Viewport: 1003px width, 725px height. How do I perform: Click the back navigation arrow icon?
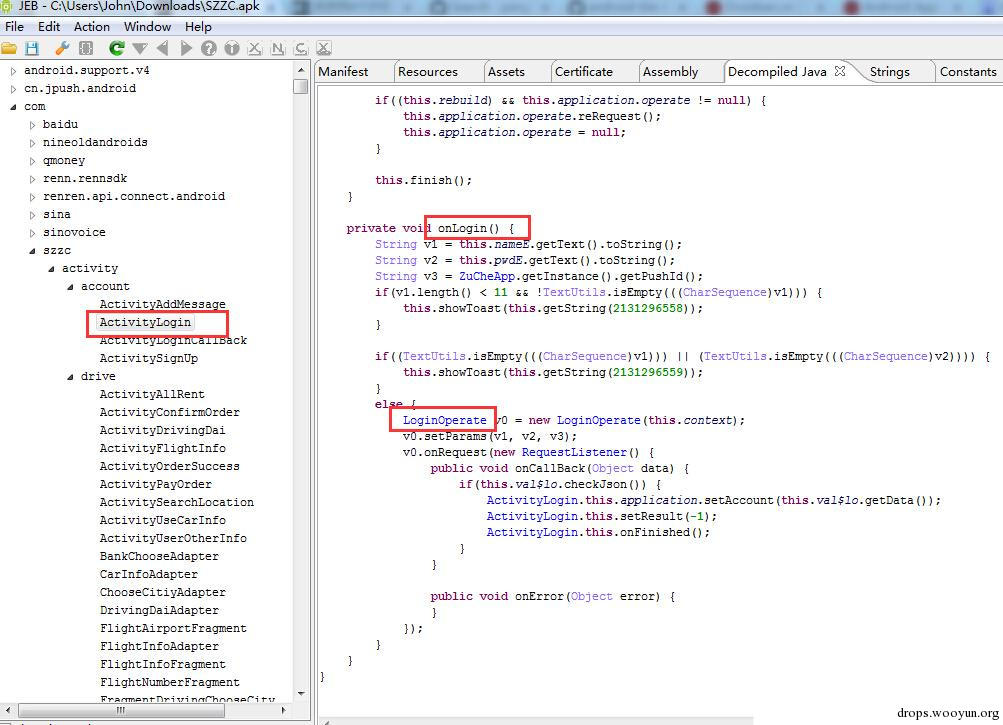tap(162, 48)
